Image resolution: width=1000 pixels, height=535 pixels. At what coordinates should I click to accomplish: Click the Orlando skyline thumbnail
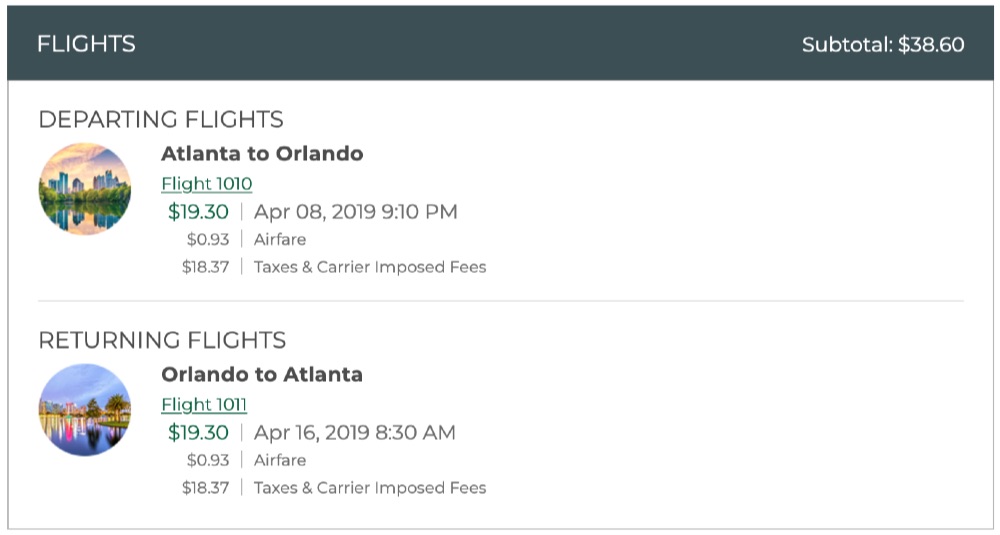pyautogui.click(x=85, y=410)
